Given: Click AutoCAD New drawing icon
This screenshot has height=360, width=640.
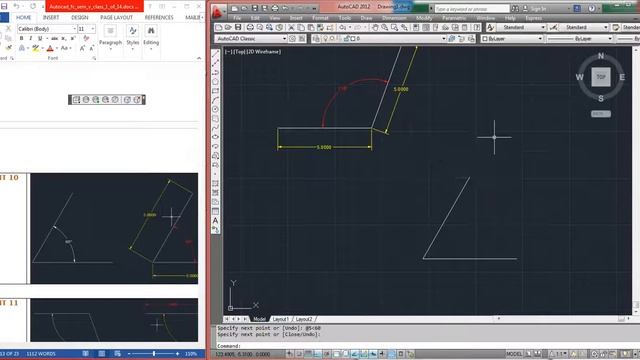Looking at the screenshot, I should (x=219, y=27).
